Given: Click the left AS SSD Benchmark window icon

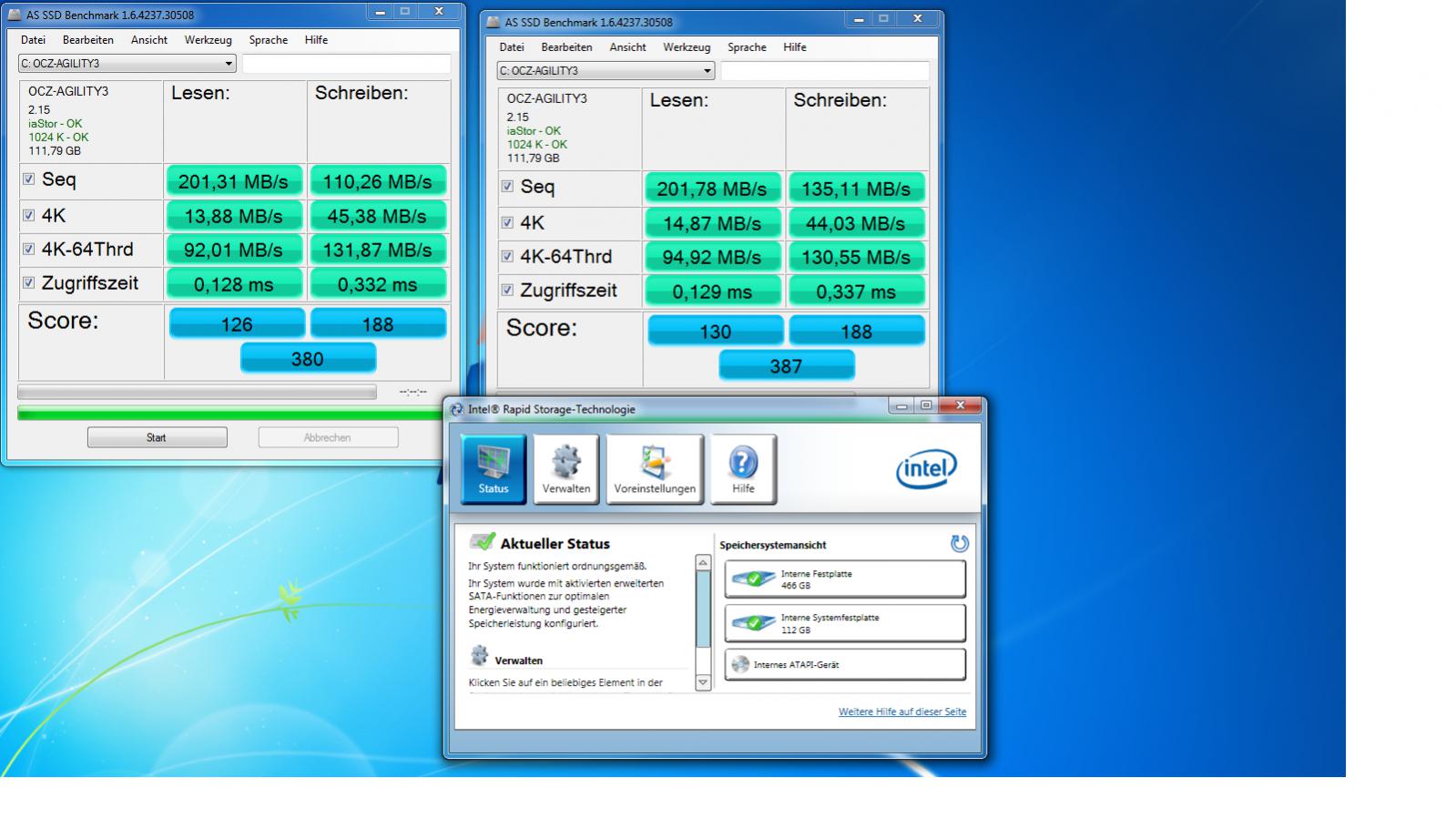Looking at the screenshot, I should (x=14, y=15).
